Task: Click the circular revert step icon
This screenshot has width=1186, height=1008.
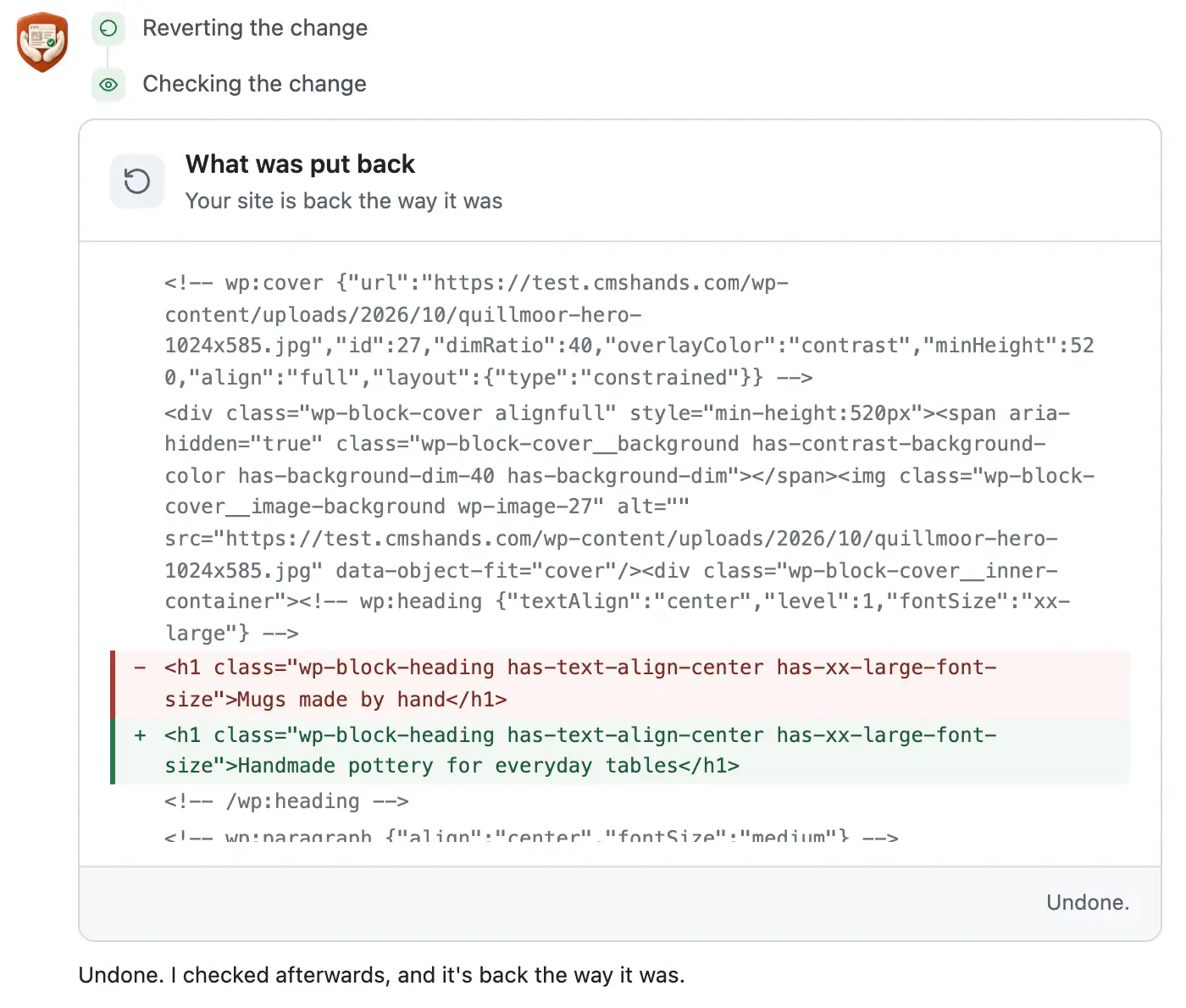Action: pos(108,29)
